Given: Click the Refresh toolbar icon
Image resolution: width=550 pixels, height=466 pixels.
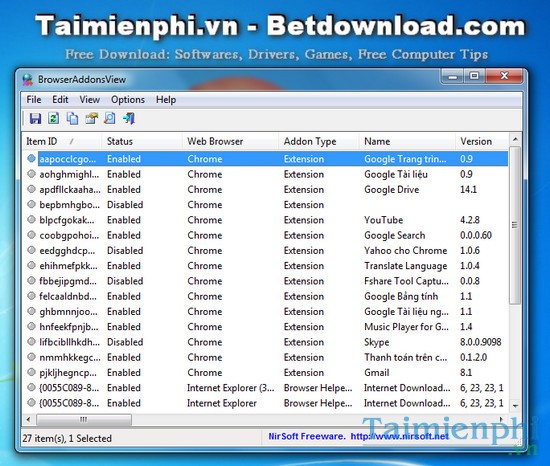Looking at the screenshot, I should pyautogui.click(x=54, y=118).
